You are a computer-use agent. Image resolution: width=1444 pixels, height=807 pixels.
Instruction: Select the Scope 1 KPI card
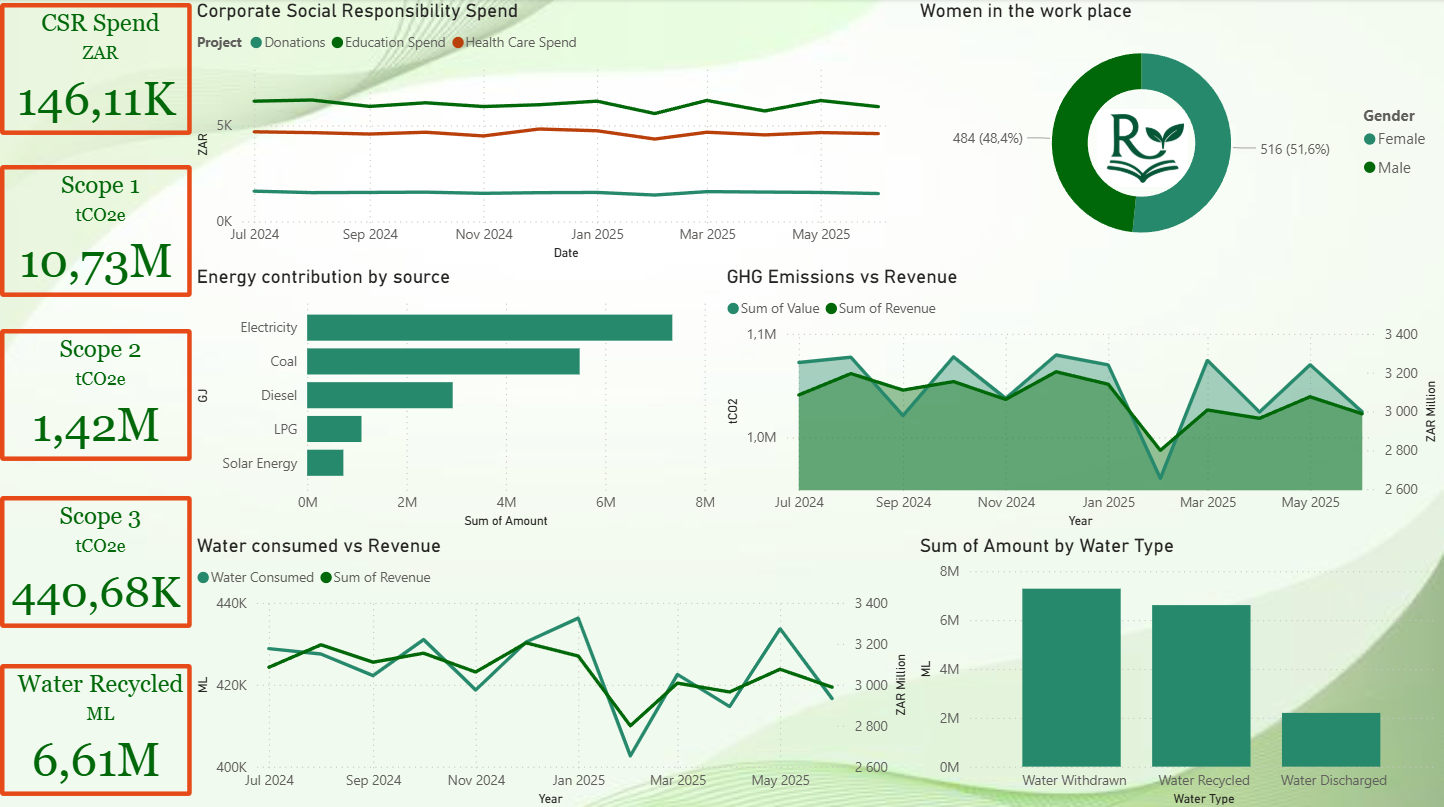(x=96, y=230)
